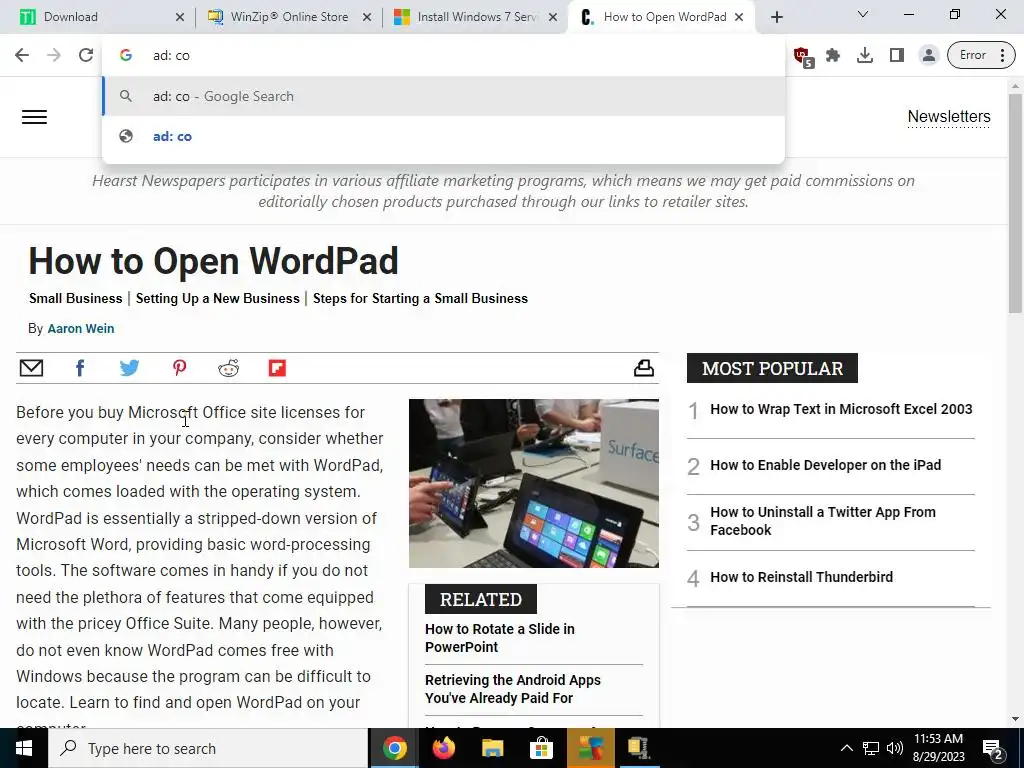
Task: Open How to Reinstall Thunderbird article
Action: (x=801, y=577)
